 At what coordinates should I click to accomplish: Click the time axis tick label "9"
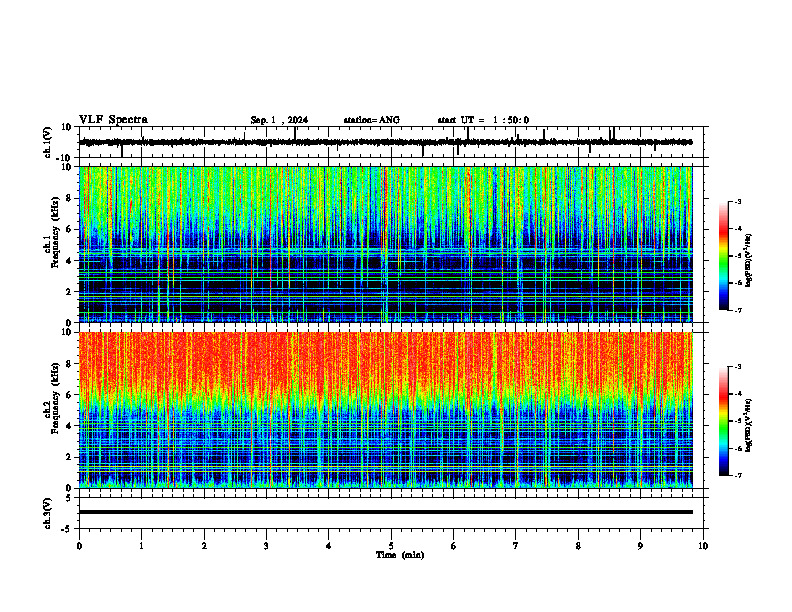[640, 546]
